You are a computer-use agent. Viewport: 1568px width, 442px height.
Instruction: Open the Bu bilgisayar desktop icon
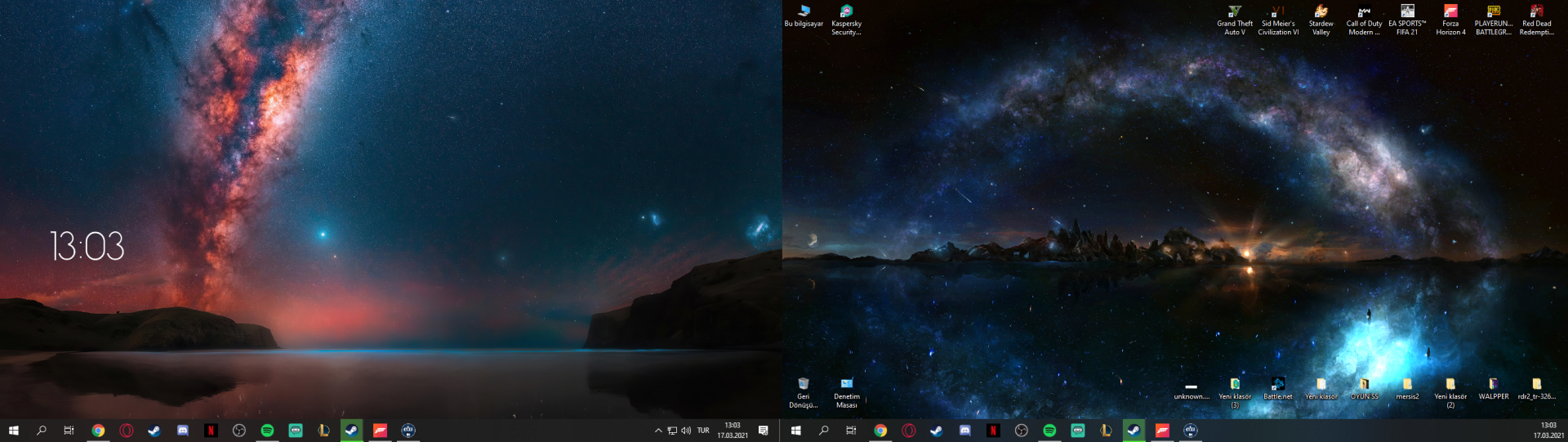pyautogui.click(x=804, y=17)
